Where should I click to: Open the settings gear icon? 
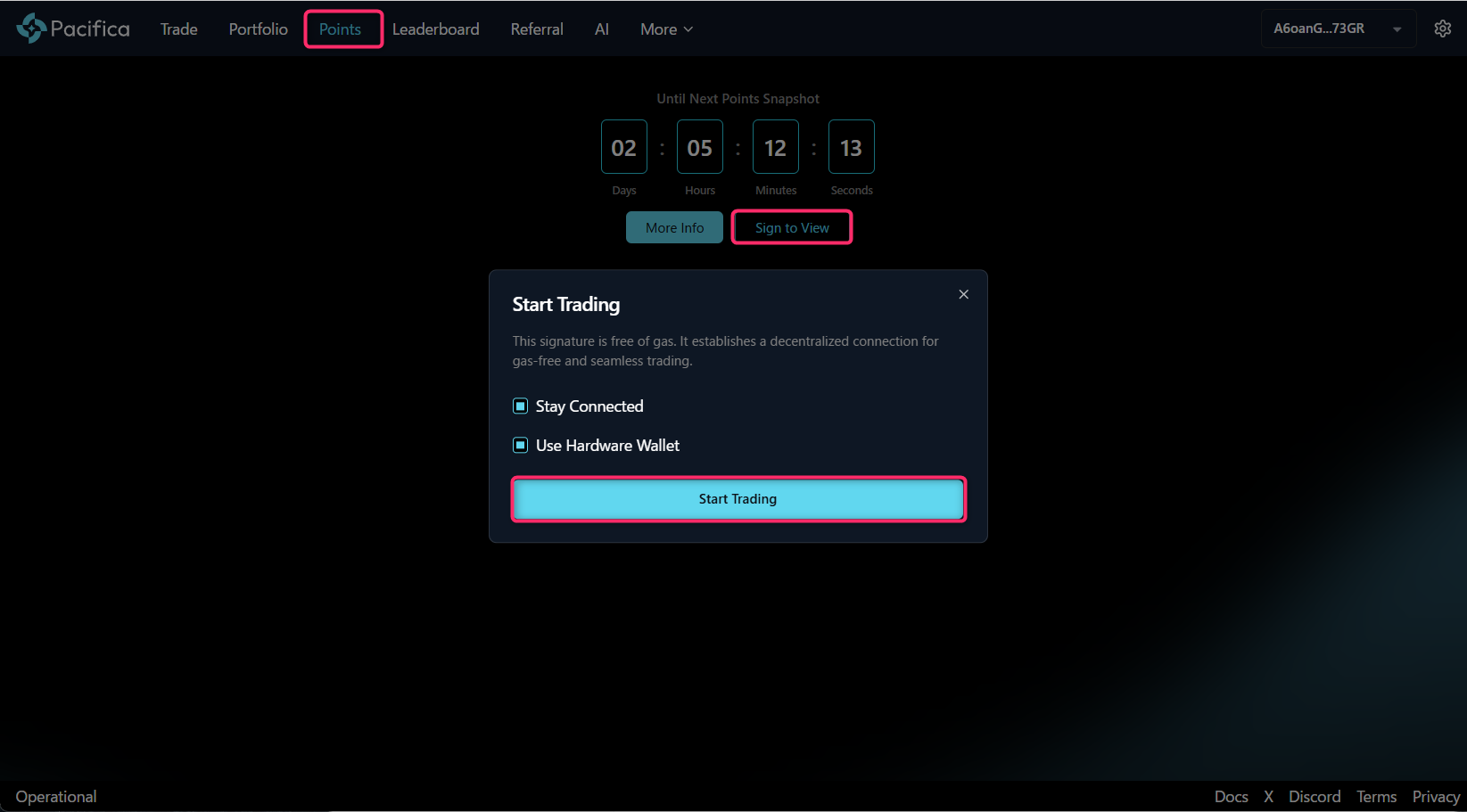(1442, 29)
